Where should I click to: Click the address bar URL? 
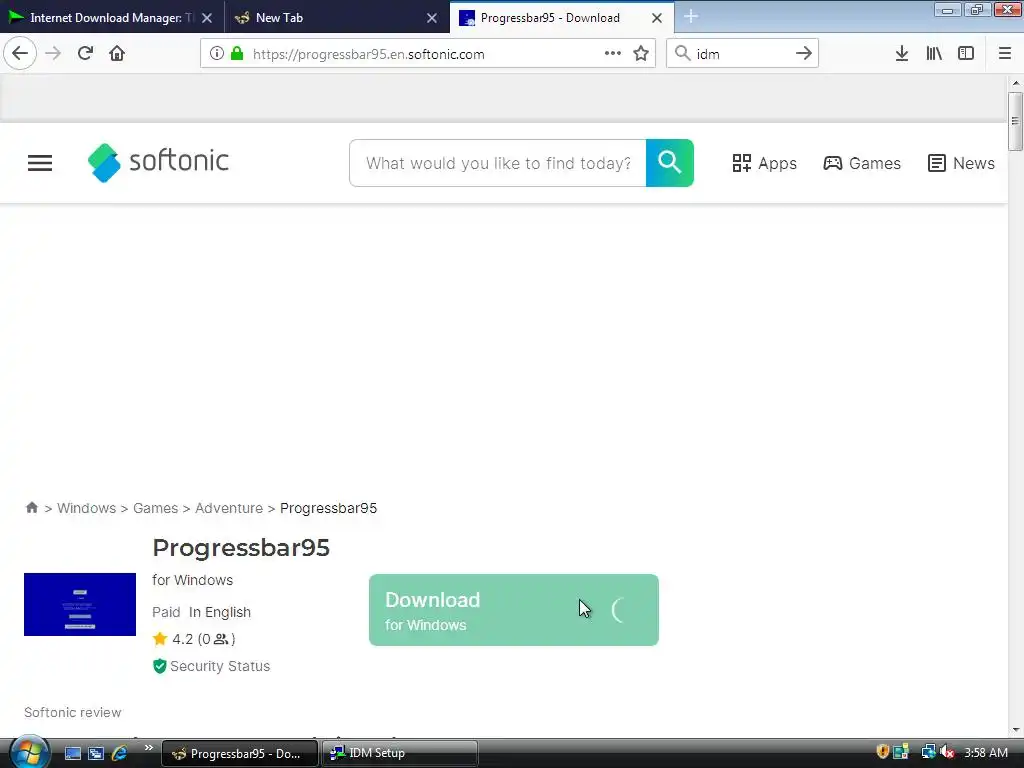pyautogui.click(x=368, y=54)
